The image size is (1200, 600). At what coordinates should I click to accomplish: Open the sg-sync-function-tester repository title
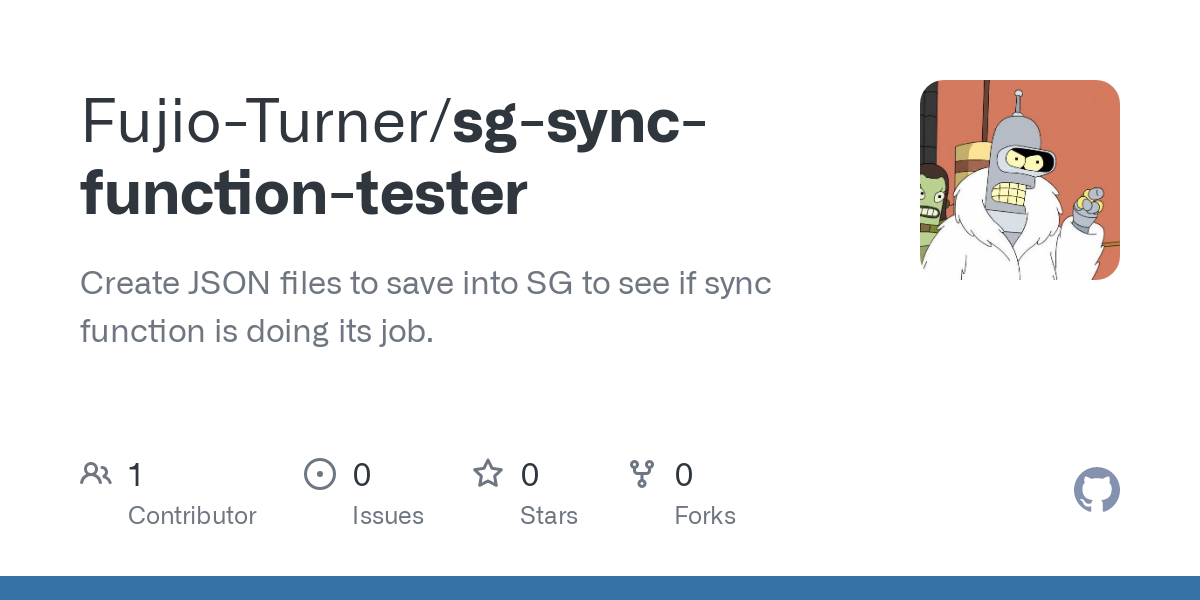[392, 157]
